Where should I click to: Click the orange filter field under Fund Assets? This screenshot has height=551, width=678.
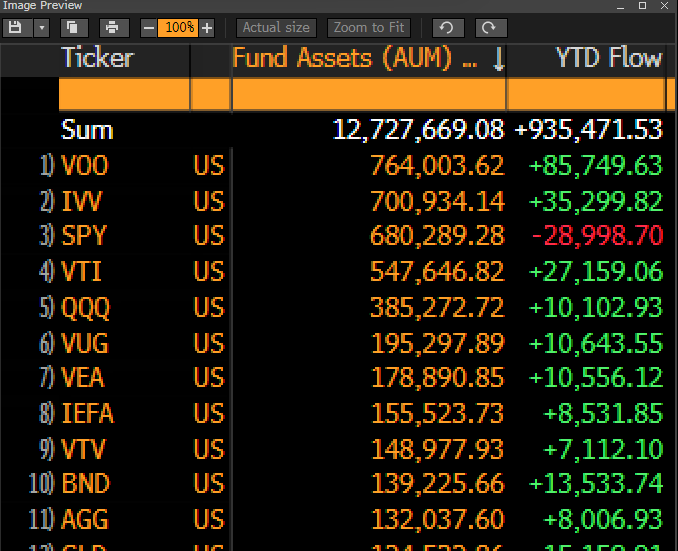(369, 94)
